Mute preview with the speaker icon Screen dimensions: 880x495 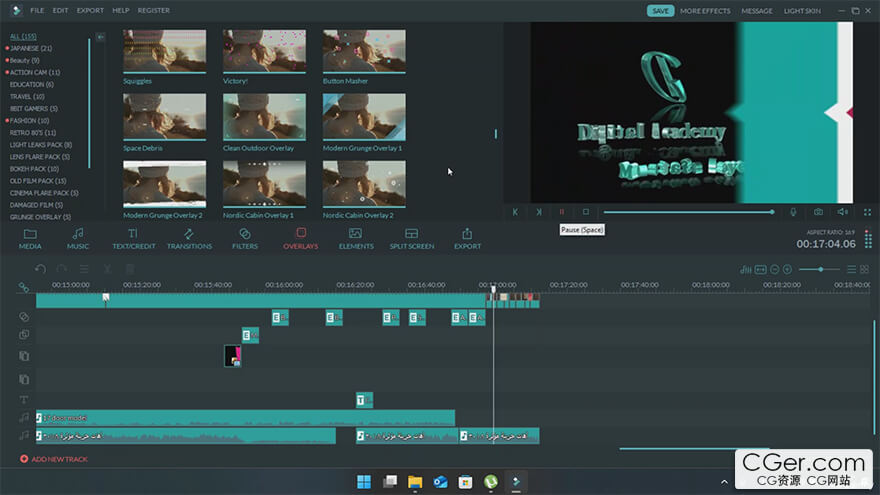pyautogui.click(x=842, y=212)
